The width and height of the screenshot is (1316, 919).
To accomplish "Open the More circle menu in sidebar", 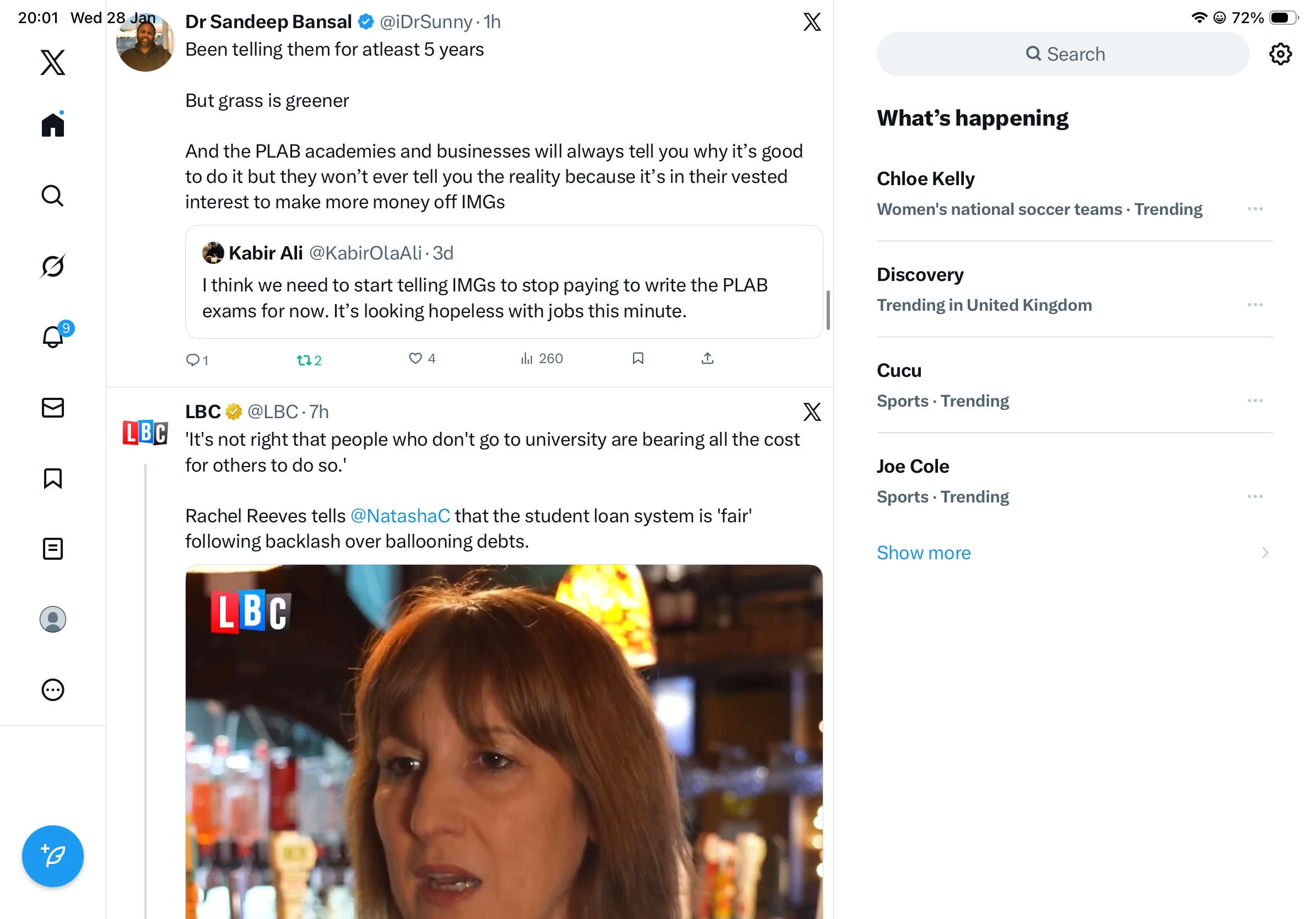I will (53, 689).
